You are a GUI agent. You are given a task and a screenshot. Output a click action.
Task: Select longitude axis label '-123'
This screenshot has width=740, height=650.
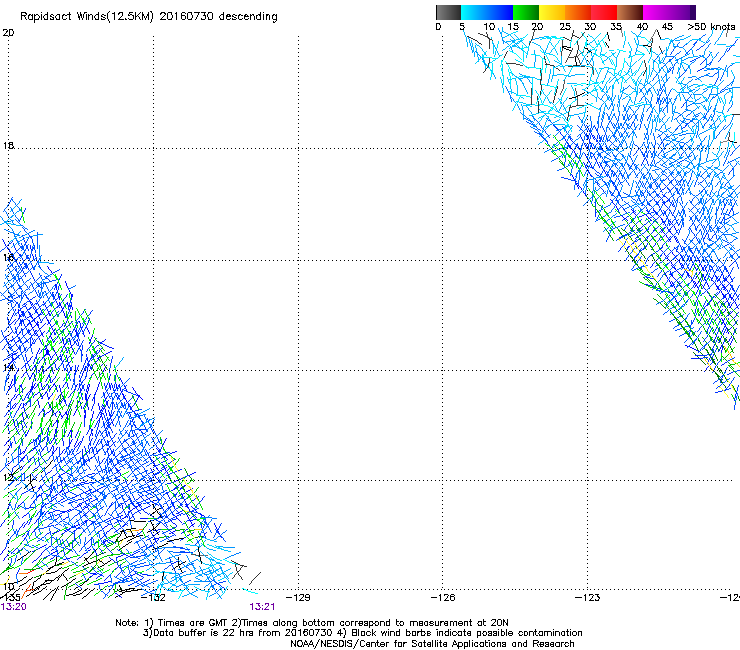point(588,598)
